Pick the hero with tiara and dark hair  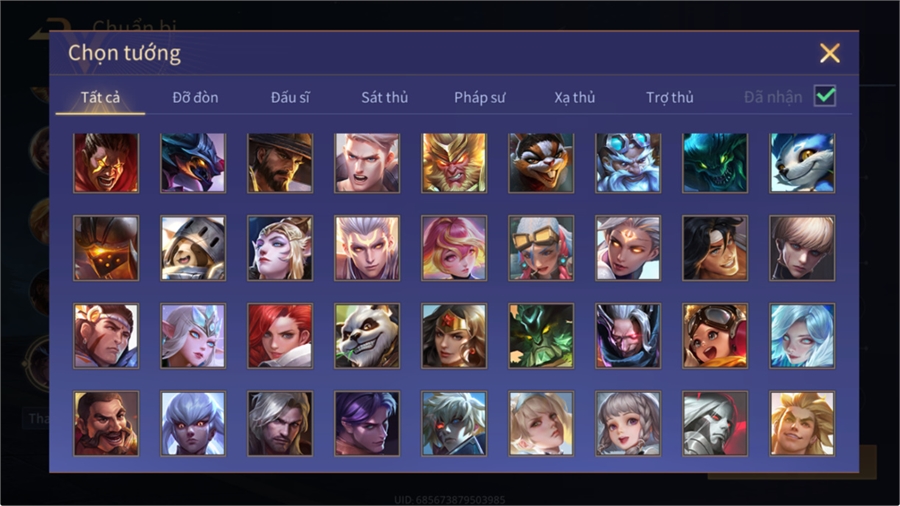click(454, 336)
